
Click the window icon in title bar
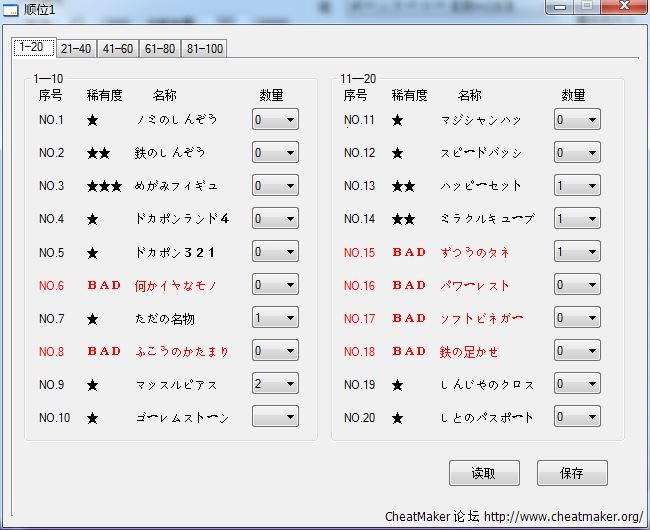(12, 10)
